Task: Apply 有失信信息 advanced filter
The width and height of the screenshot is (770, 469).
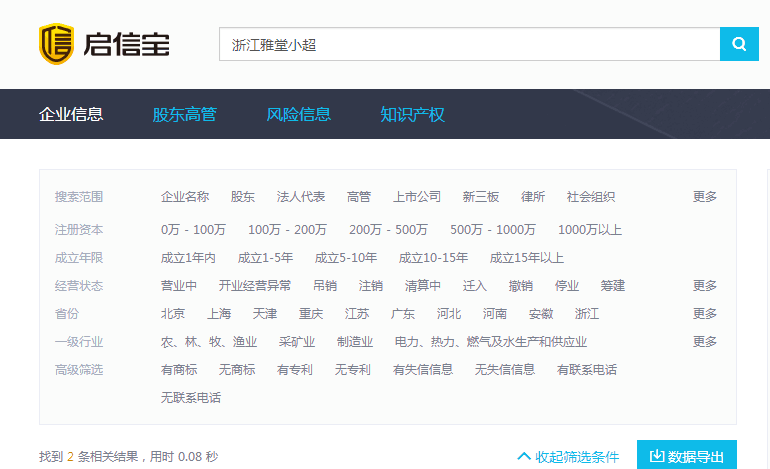Action: coord(423,370)
